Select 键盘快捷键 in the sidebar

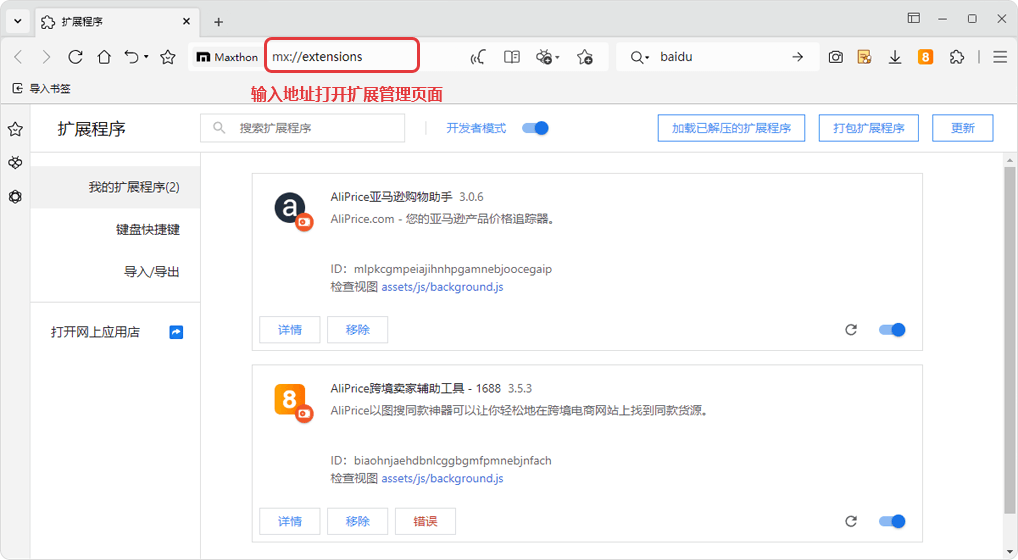point(147,230)
